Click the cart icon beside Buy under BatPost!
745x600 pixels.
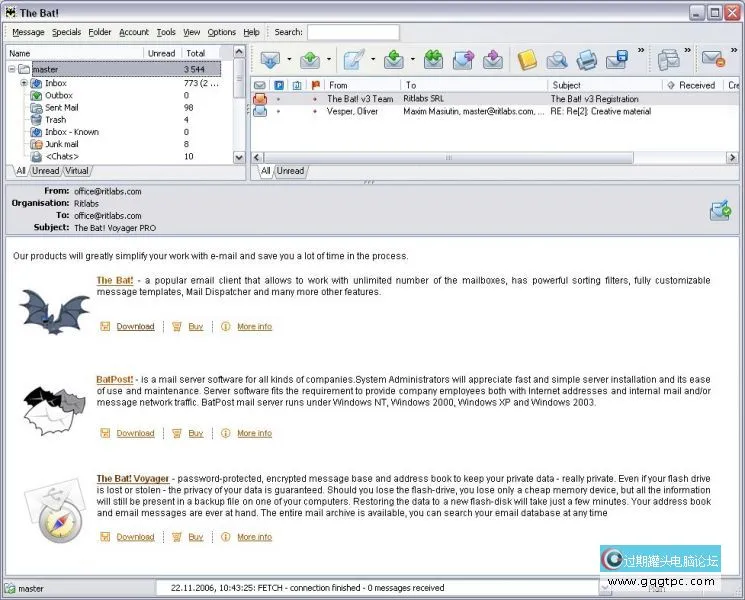click(x=177, y=433)
